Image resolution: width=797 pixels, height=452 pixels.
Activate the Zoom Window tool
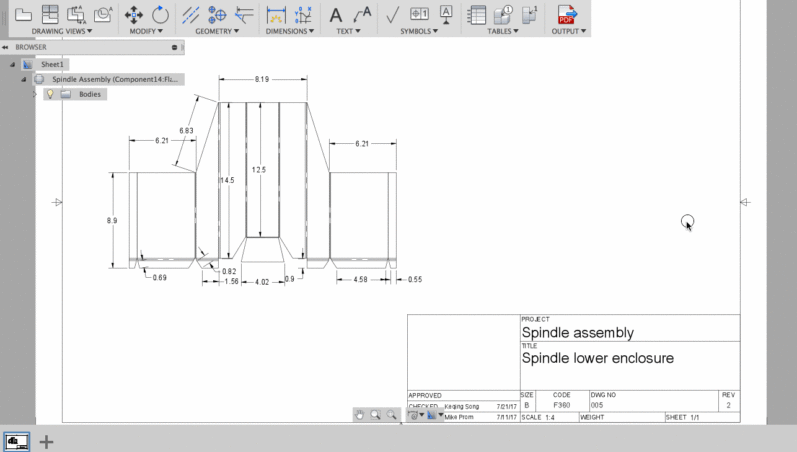[375, 415]
